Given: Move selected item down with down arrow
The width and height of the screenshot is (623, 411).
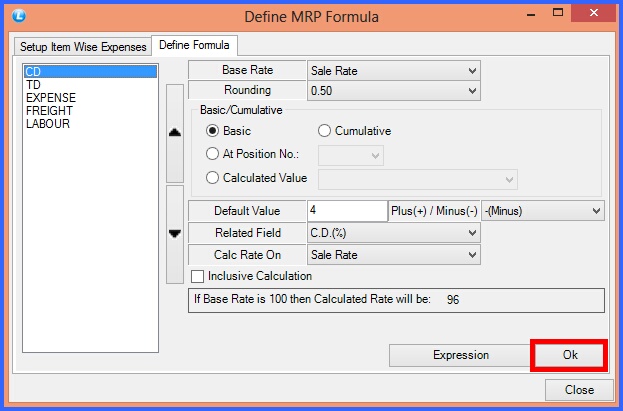Looking at the screenshot, I should point(175,234).
